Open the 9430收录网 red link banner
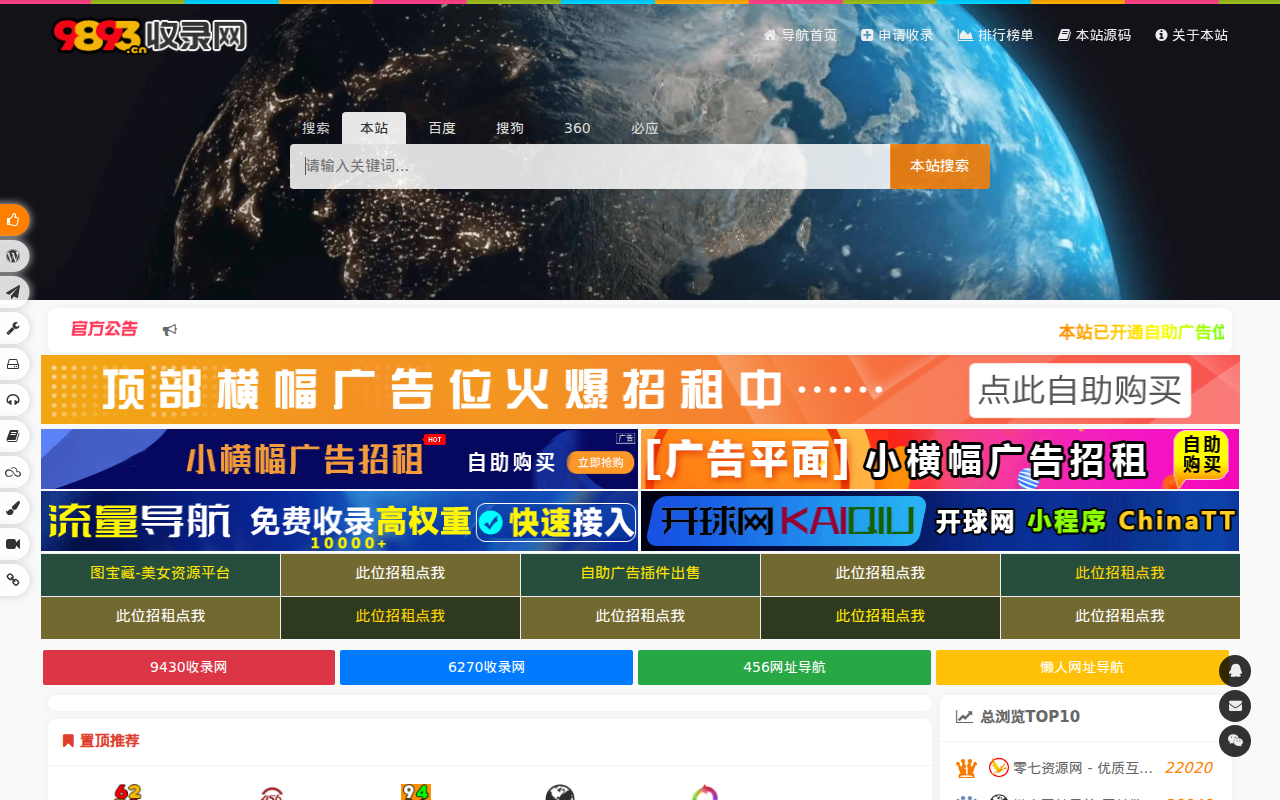Viewport: 1280px width, 800px height. tap(188, 667)
